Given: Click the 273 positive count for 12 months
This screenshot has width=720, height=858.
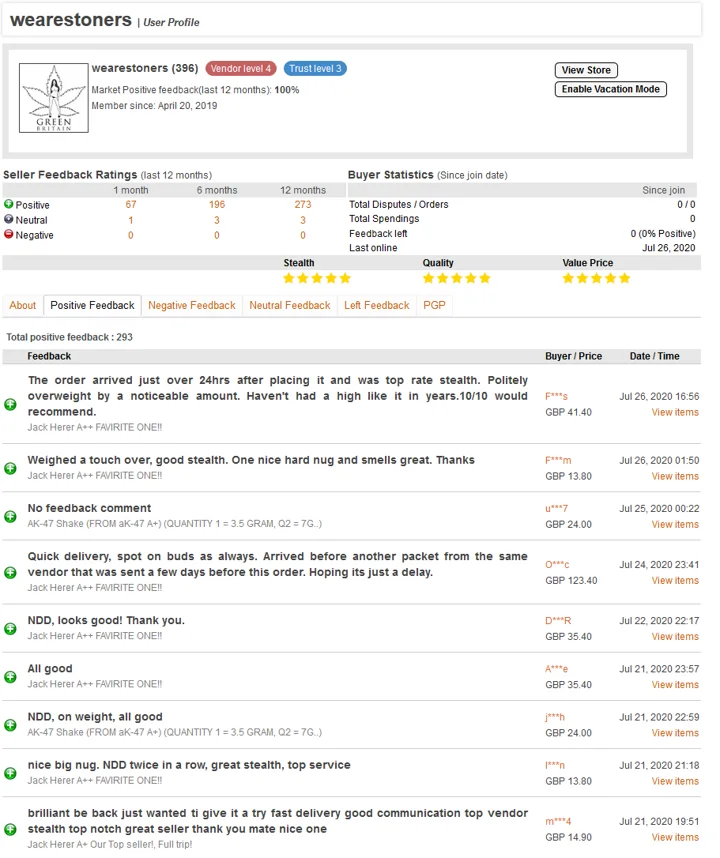Looking at the screenshot, I should (303, 204).
